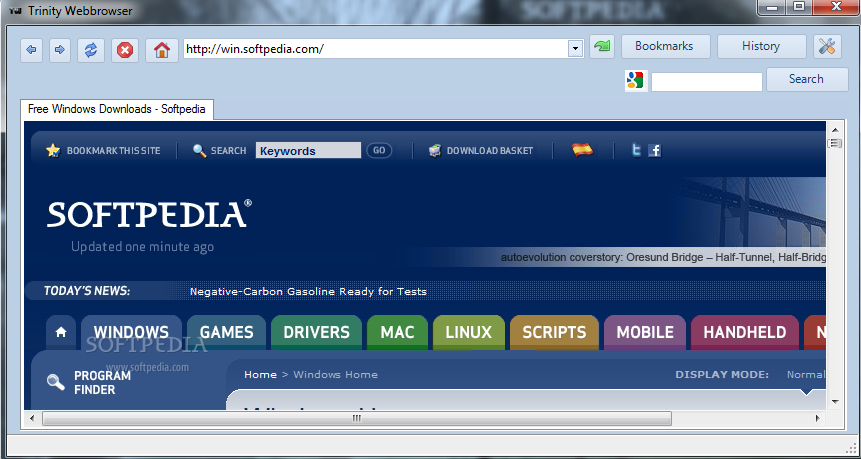
Task: Click the Back arrow button
Action: (x=31, y=51)
